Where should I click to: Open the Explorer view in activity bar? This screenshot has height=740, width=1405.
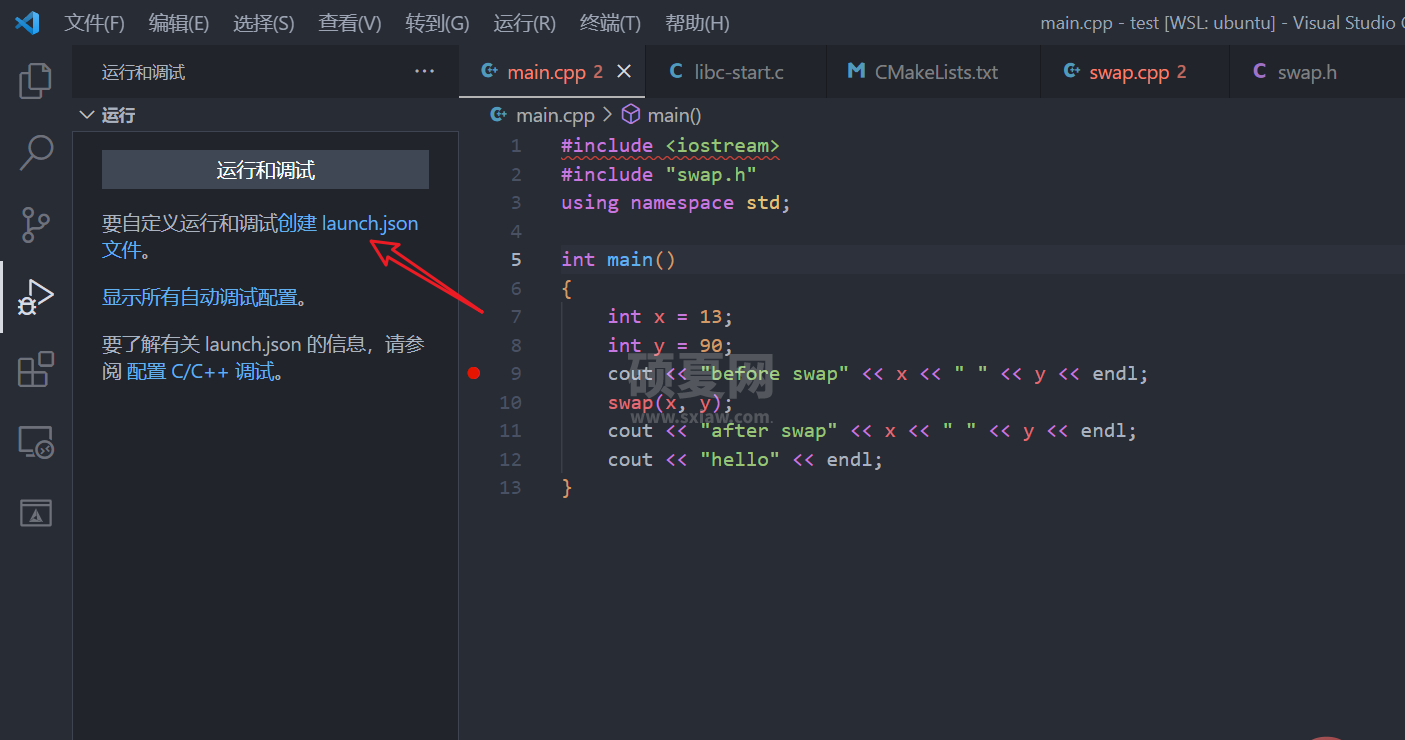[x=36, y=81]
